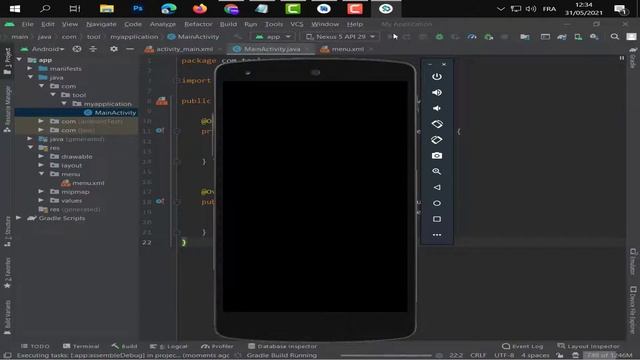Click Select Opened File target icon
Screen dimensions: 640x360
tap(77, 49)
